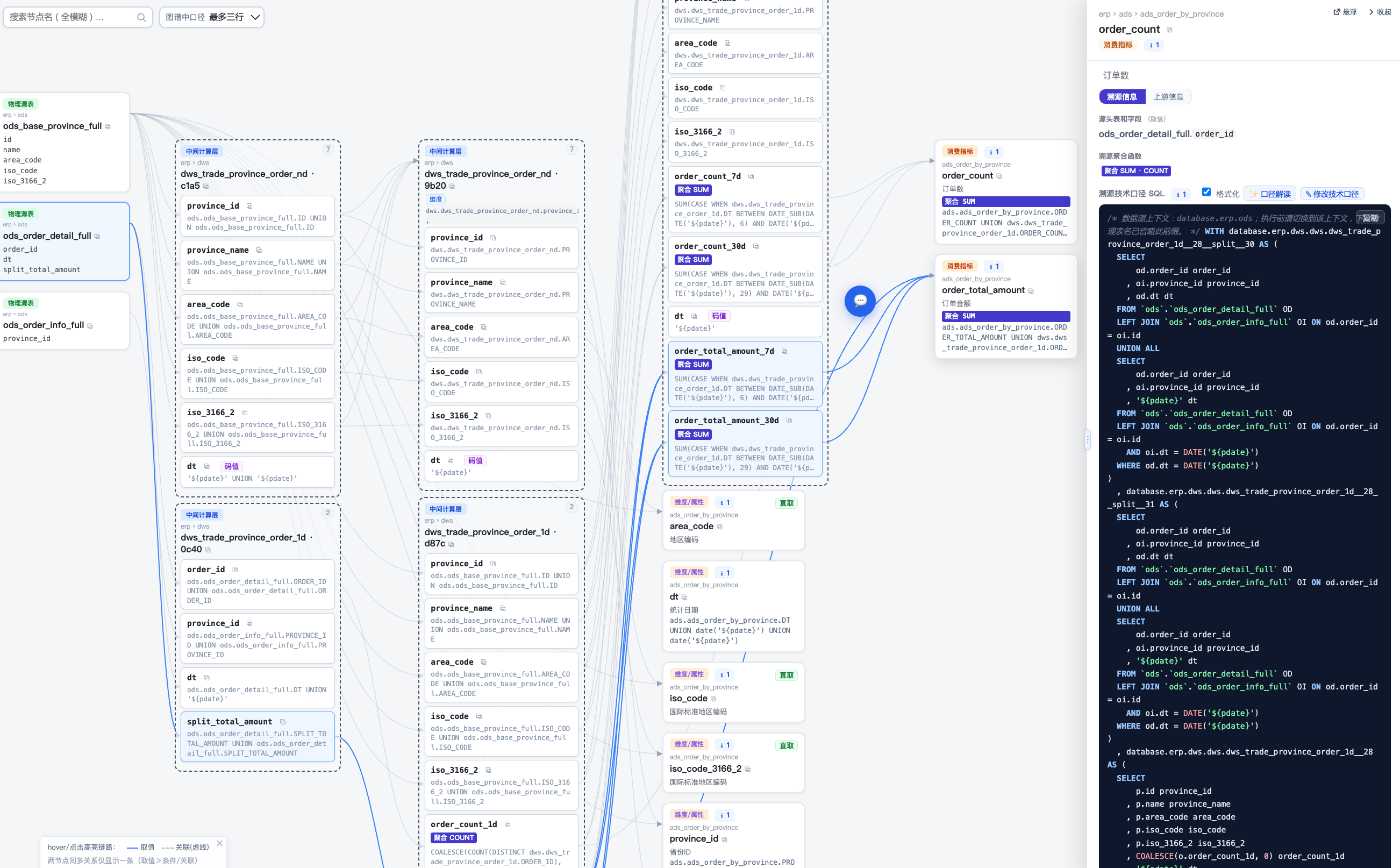1400x868 pixels.
Task: Open the 图谱中口径 最多三行 dropdown
Action: tap(212, 17)
